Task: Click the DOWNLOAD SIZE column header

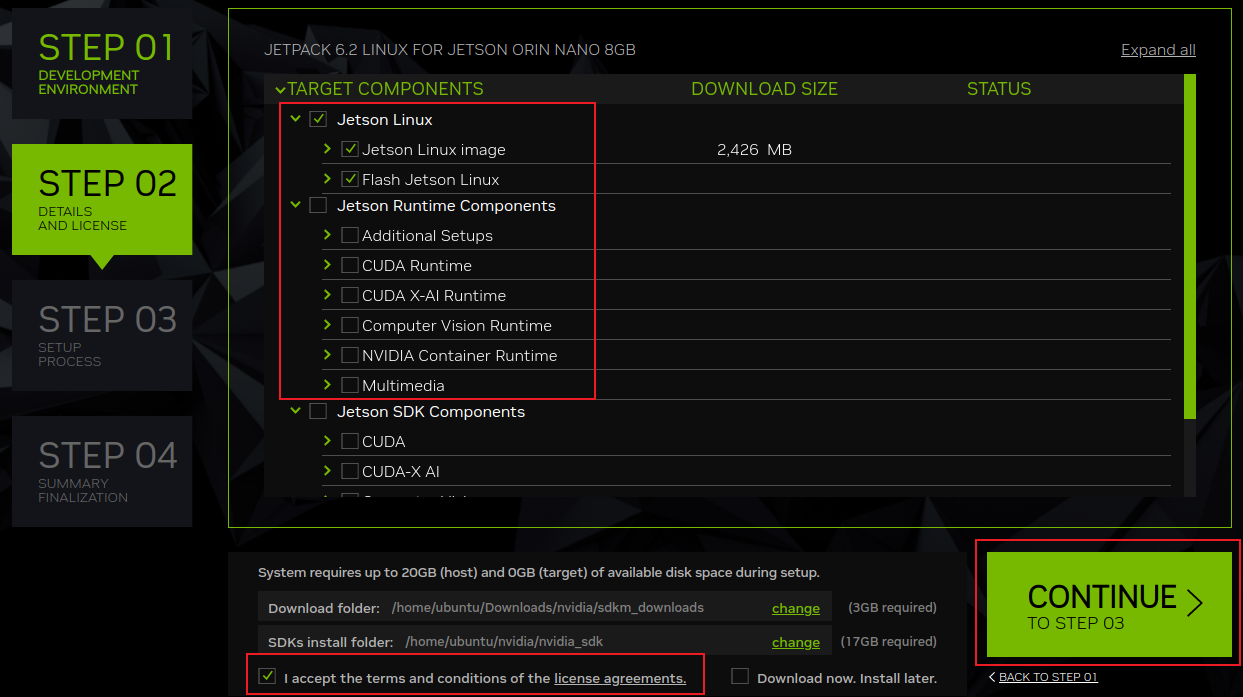Action: (764, 89)
